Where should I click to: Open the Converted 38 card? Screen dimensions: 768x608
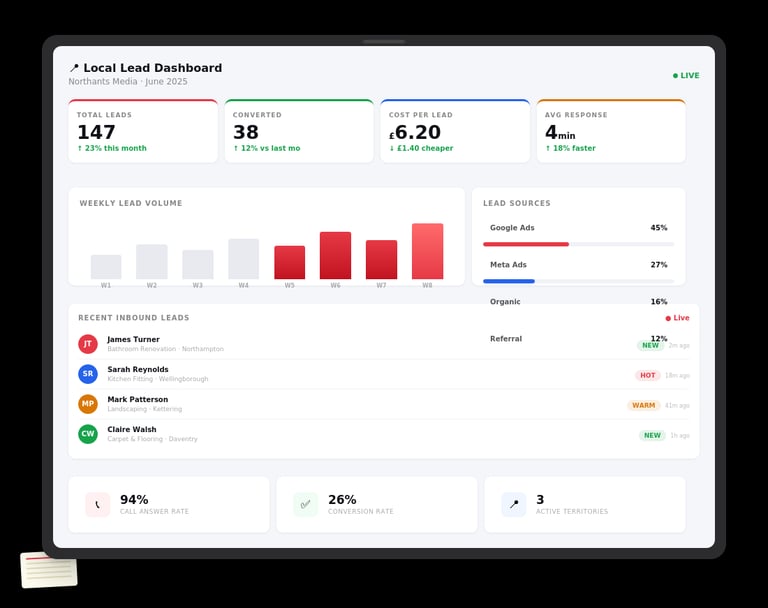(299, 131)
